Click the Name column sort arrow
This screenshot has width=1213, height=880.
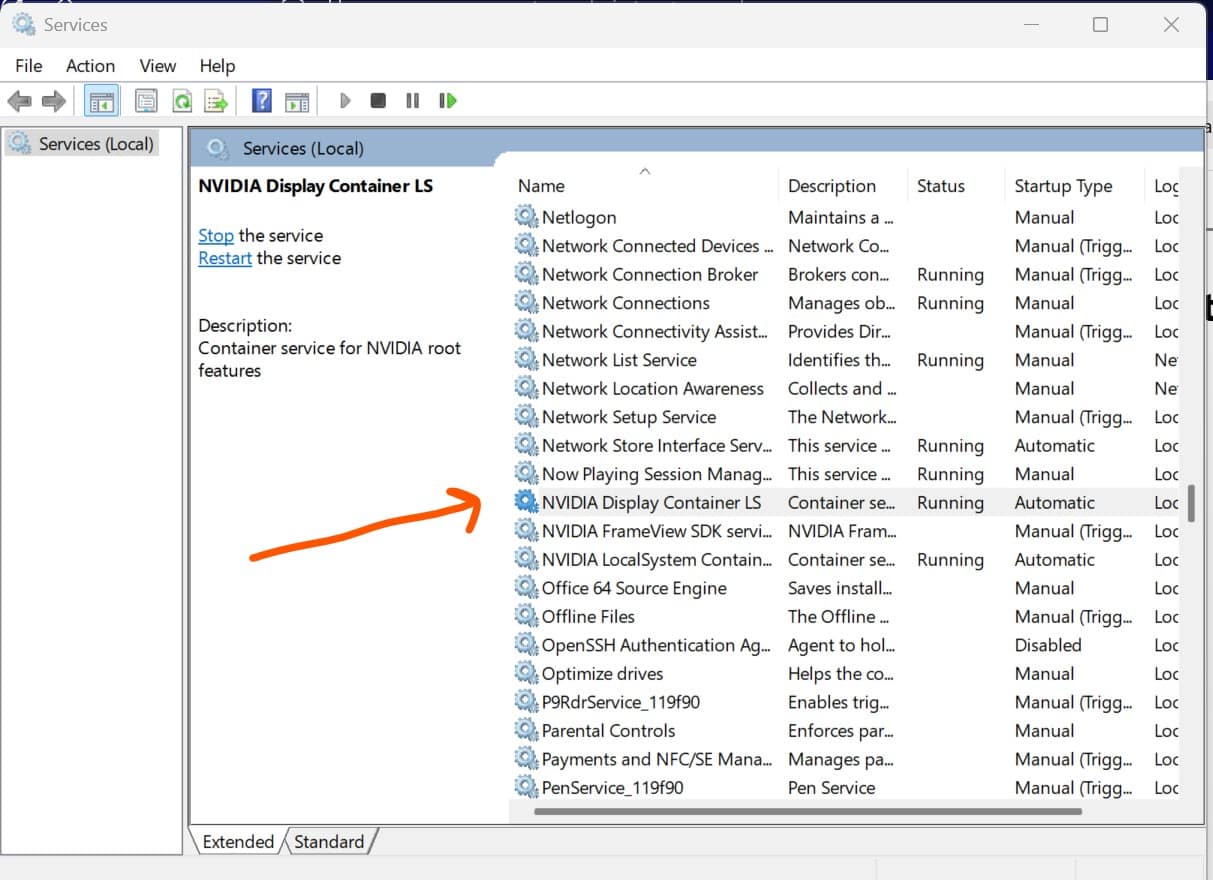point(645,171)
